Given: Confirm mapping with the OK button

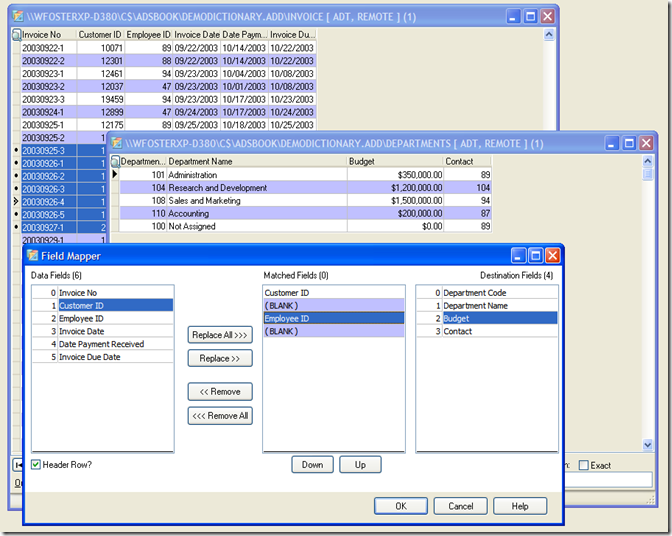Looking at the screenshot, I should coord(401,506).
